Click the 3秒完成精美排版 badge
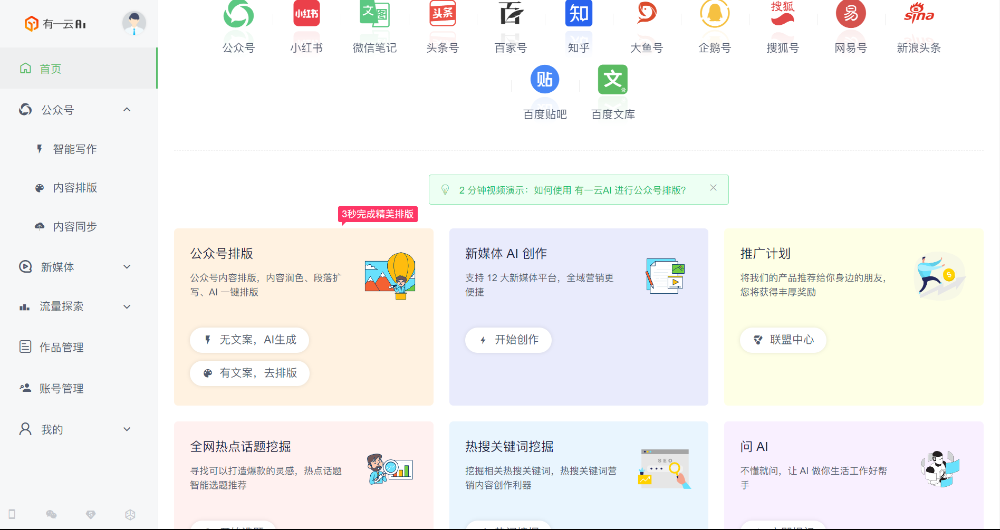This screenshot has width=1000, height=530. tap(378, 214)
